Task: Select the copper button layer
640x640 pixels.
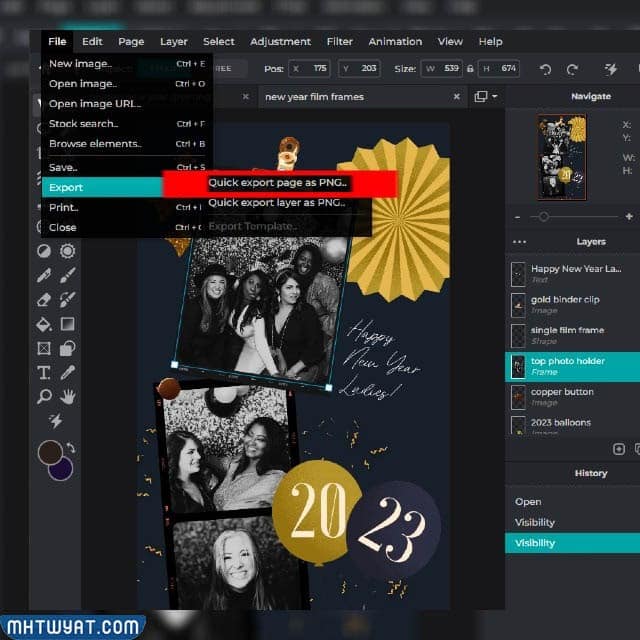Action: coord(572,397)
